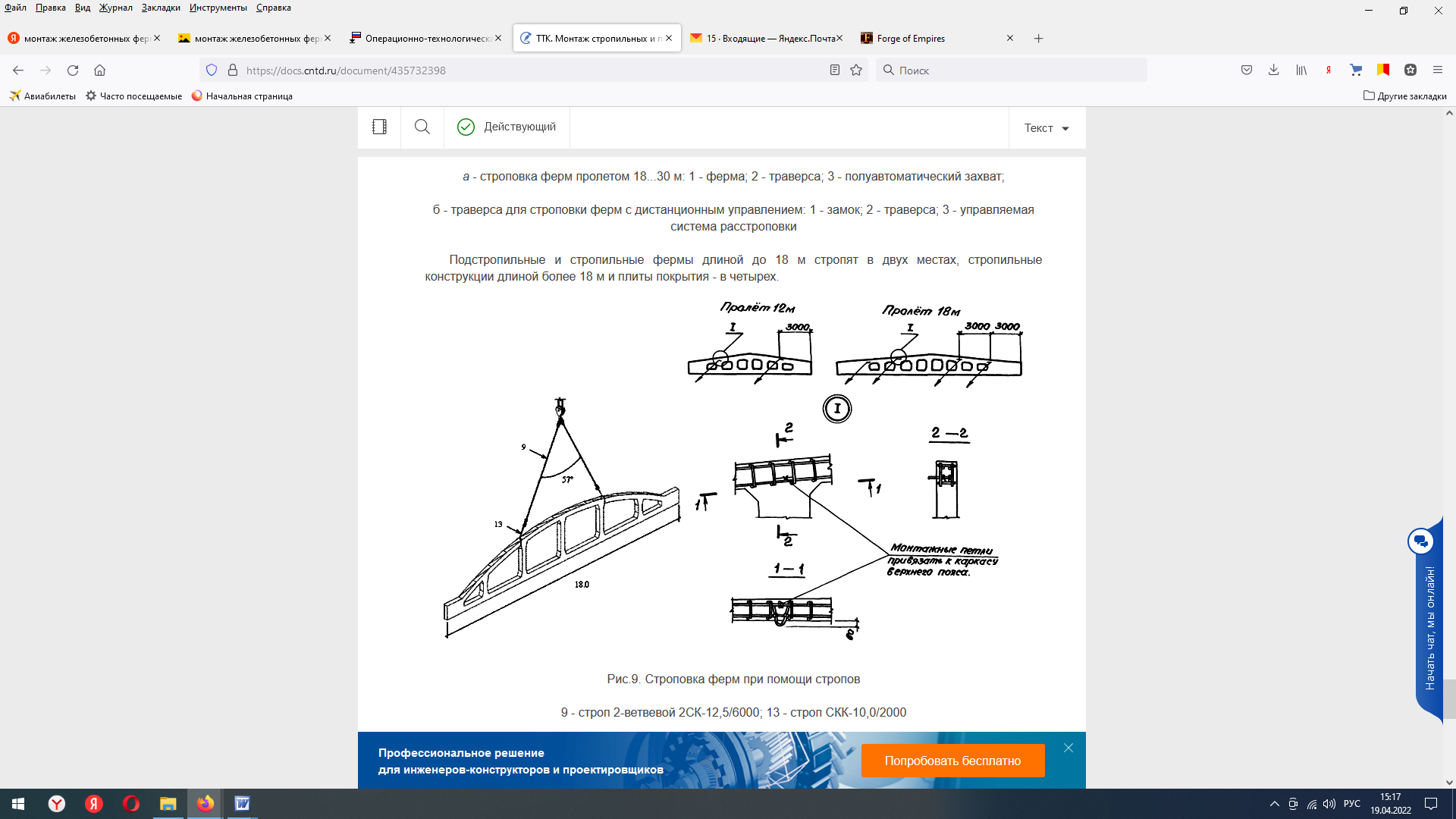Open Yandex Browser from taskbar
This screenshot has height=819, width=1456.
[56, 804]
